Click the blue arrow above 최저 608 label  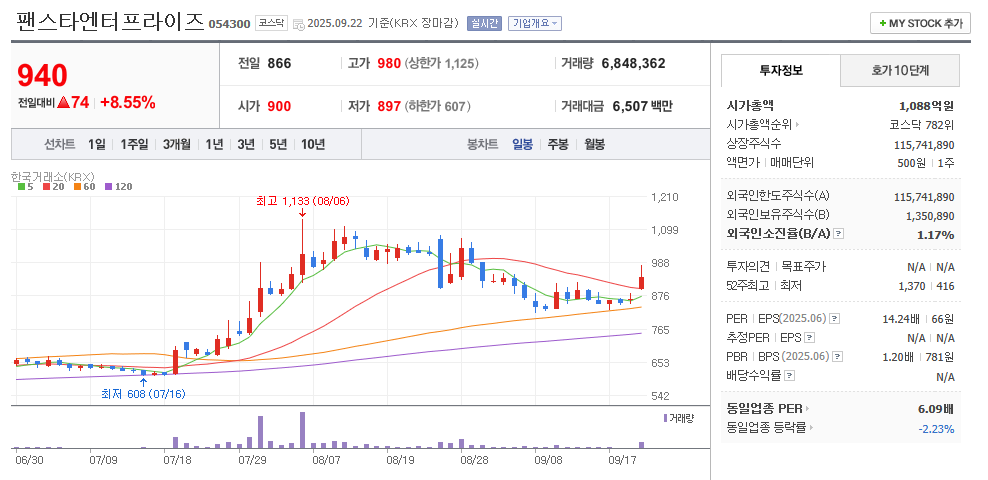click(x=144, y=382)
